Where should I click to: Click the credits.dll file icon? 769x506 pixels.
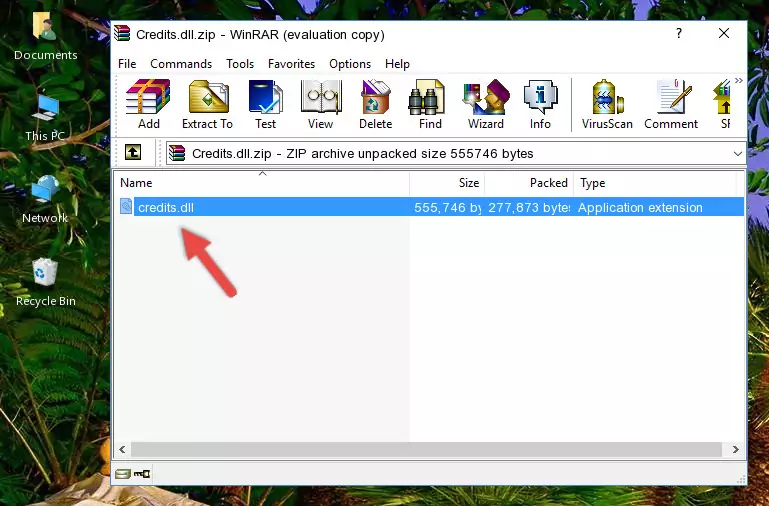[x=126, y=206]
